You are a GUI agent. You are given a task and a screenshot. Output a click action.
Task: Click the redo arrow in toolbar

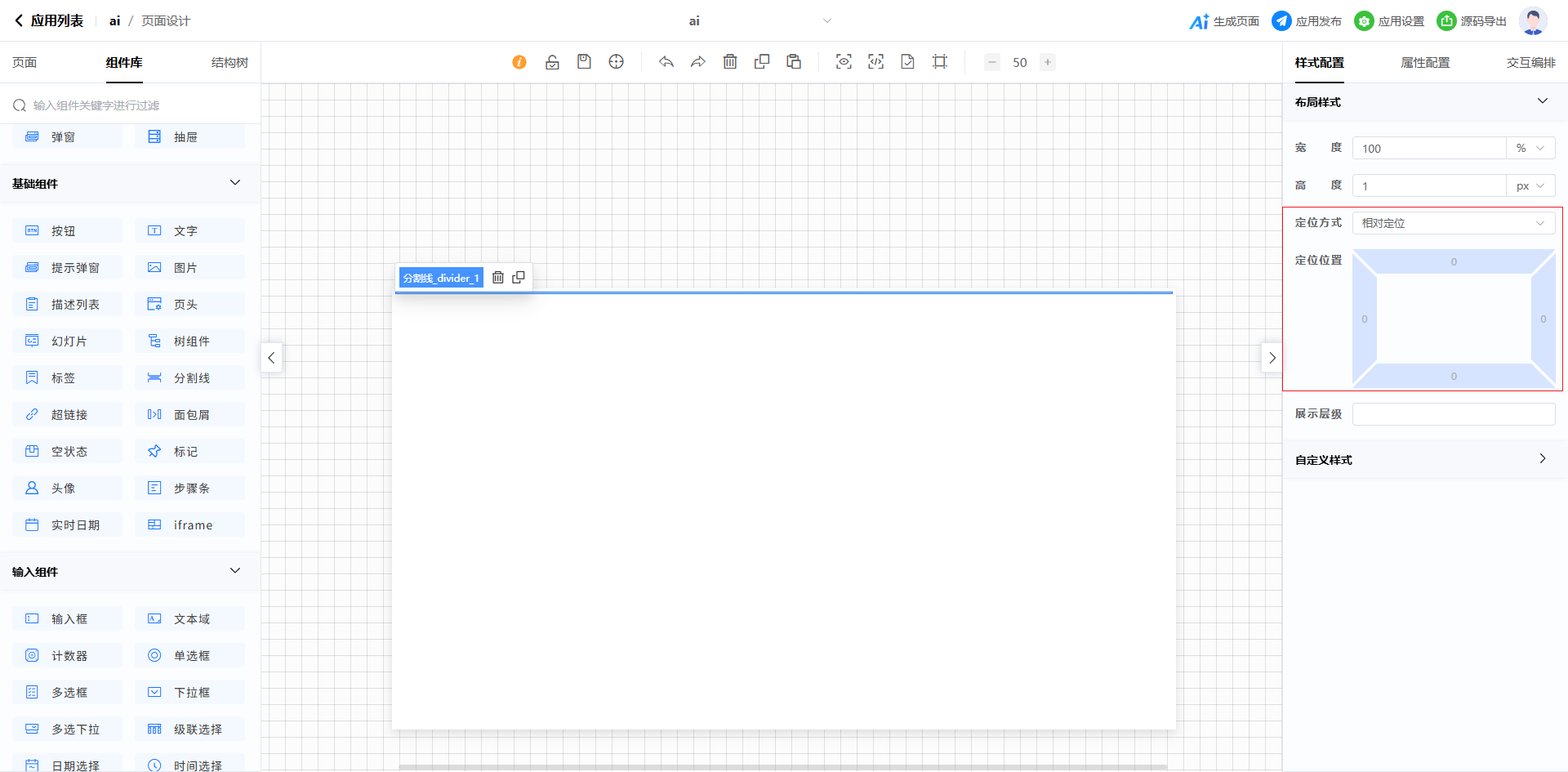(697, 62)
